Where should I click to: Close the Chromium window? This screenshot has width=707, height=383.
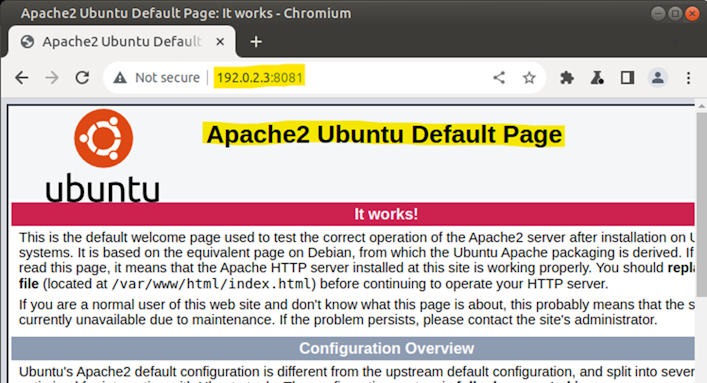692,14
